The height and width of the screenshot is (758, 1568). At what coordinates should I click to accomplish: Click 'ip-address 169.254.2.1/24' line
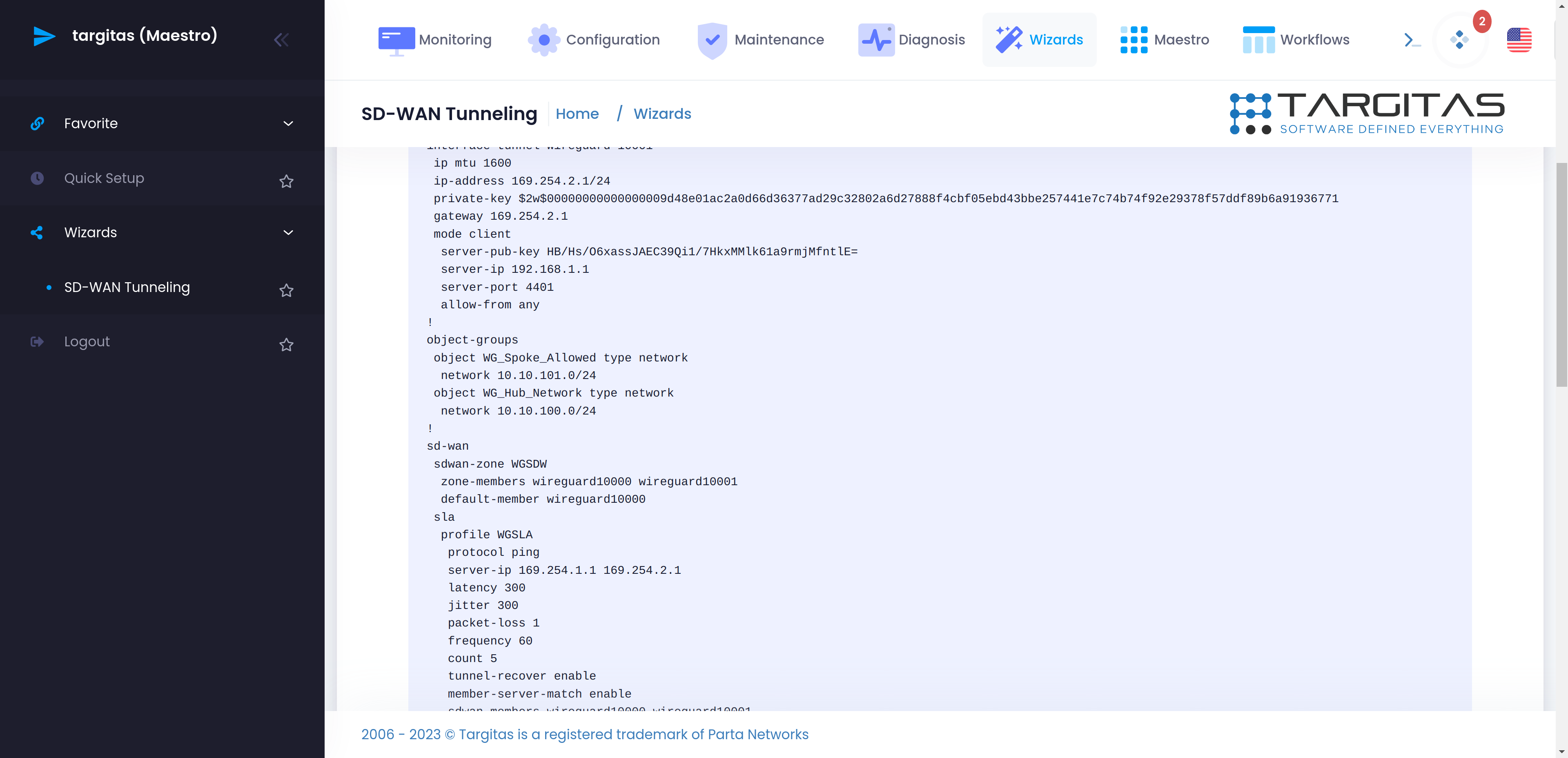pyautogui.click(x=522, y=181)
